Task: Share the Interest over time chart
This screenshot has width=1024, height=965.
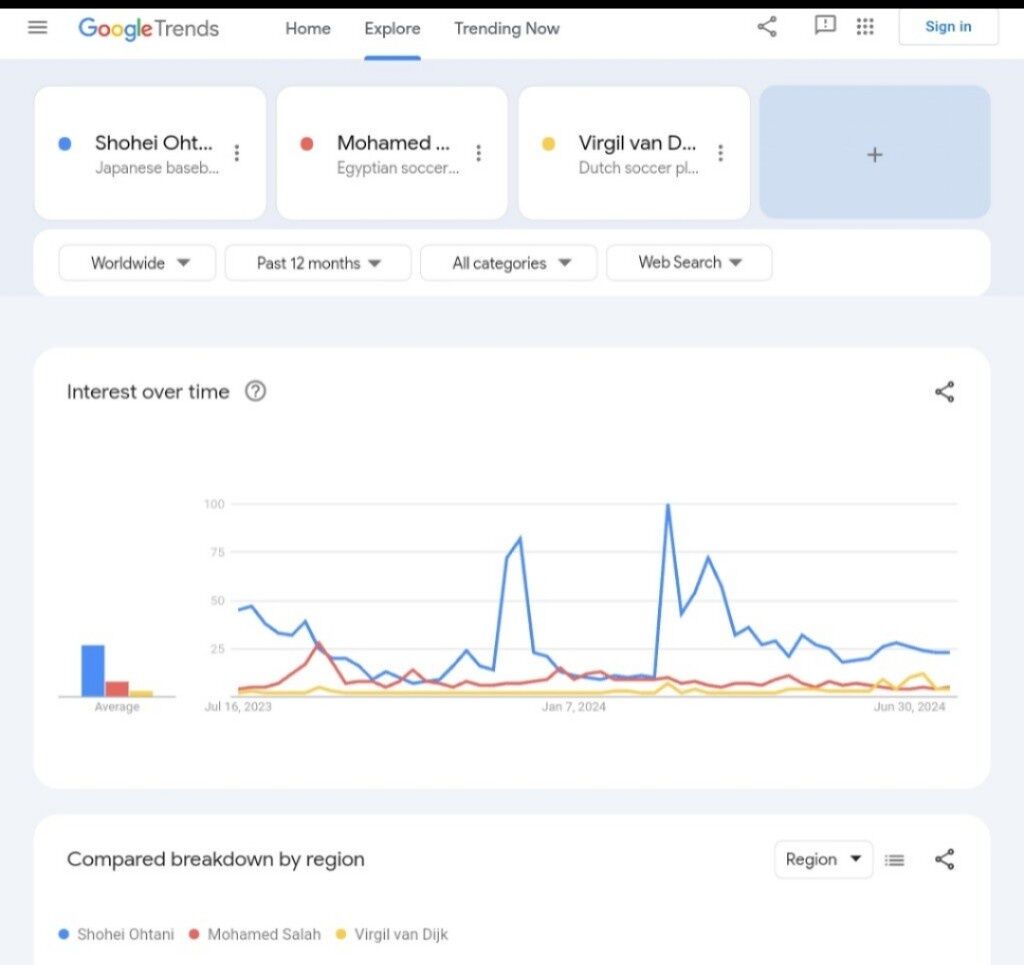Action: point(944,392)
